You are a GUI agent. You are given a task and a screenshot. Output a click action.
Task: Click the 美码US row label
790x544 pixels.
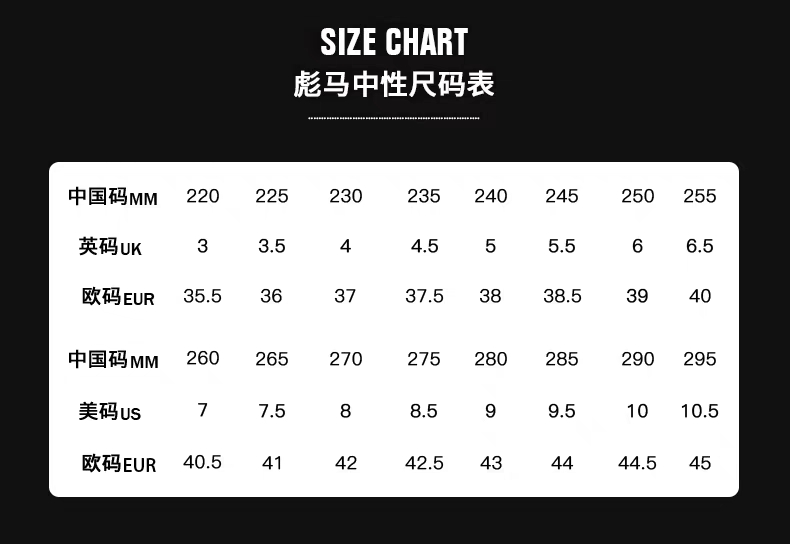coord(110,411)
